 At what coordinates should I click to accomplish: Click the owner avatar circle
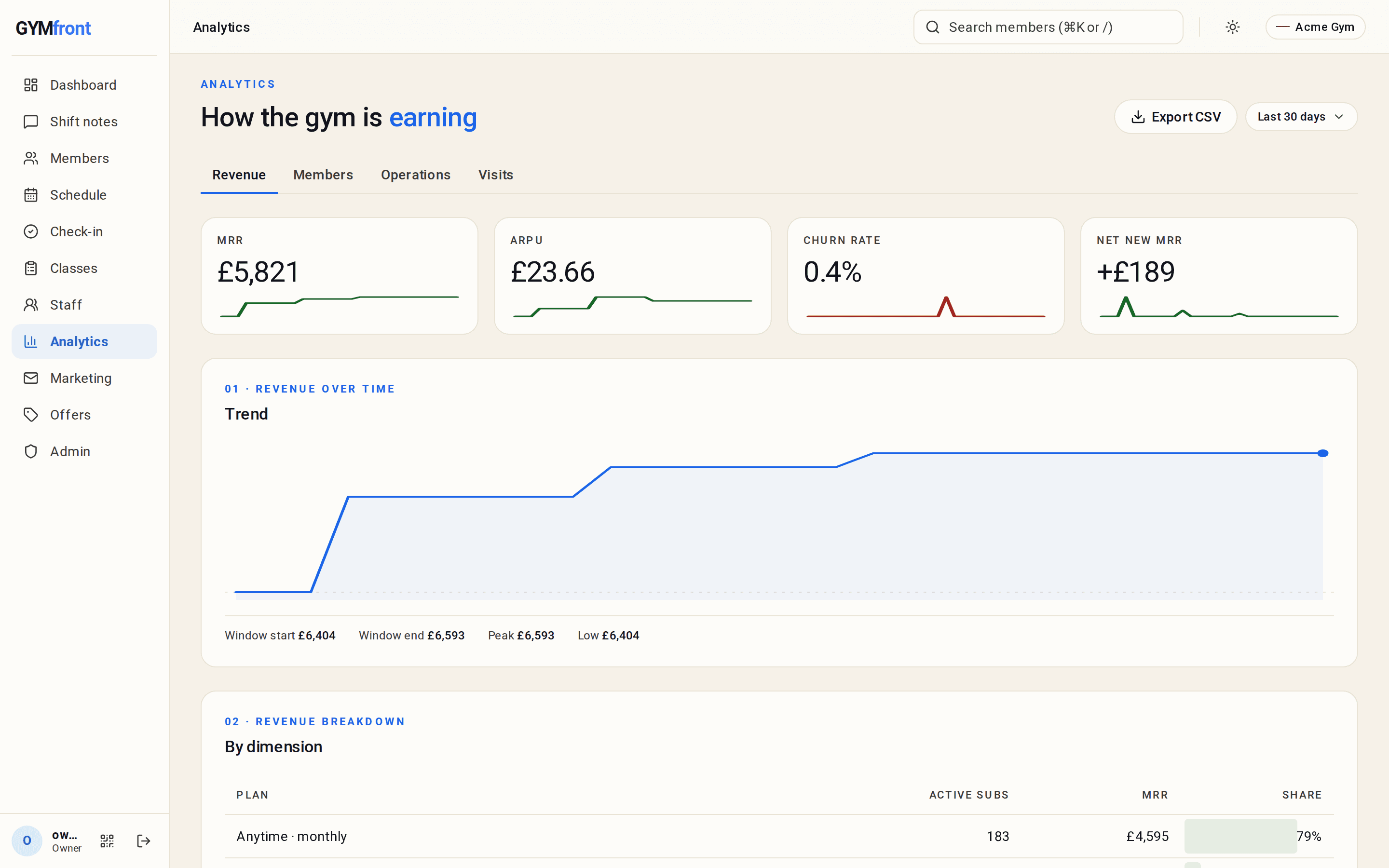pyautogui.click(x=27, y=841)
